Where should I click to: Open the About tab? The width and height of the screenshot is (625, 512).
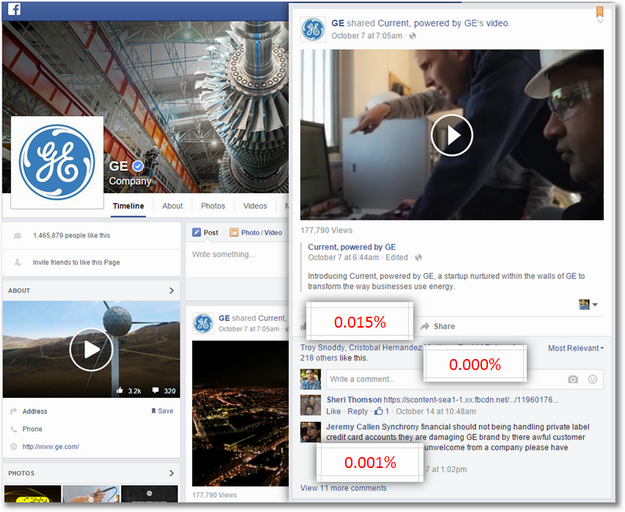[x=172, y=206]
